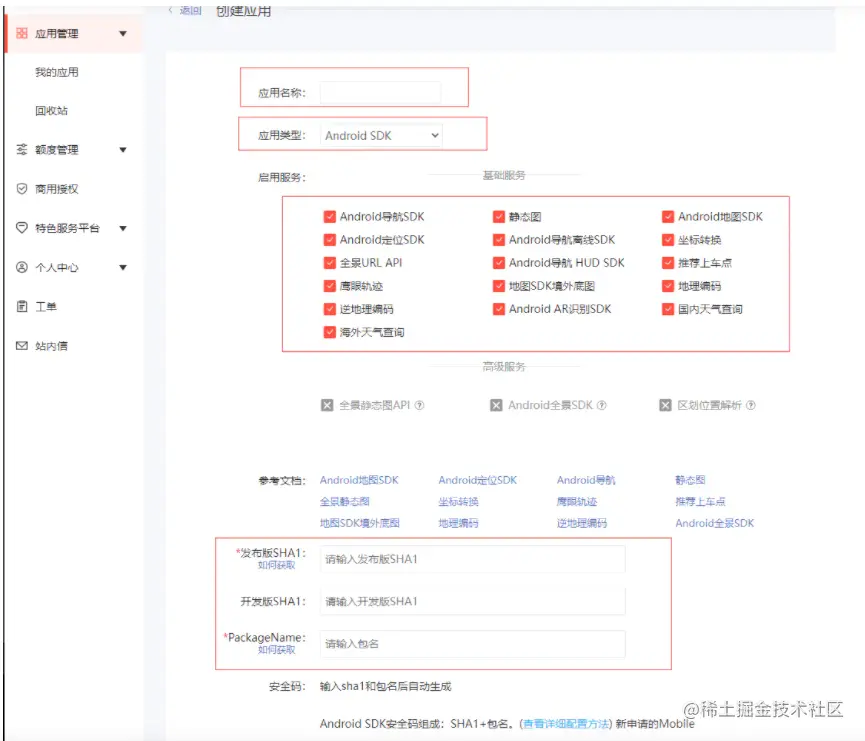Toggle the 海外天气查询 checkbox

(329, 332)
